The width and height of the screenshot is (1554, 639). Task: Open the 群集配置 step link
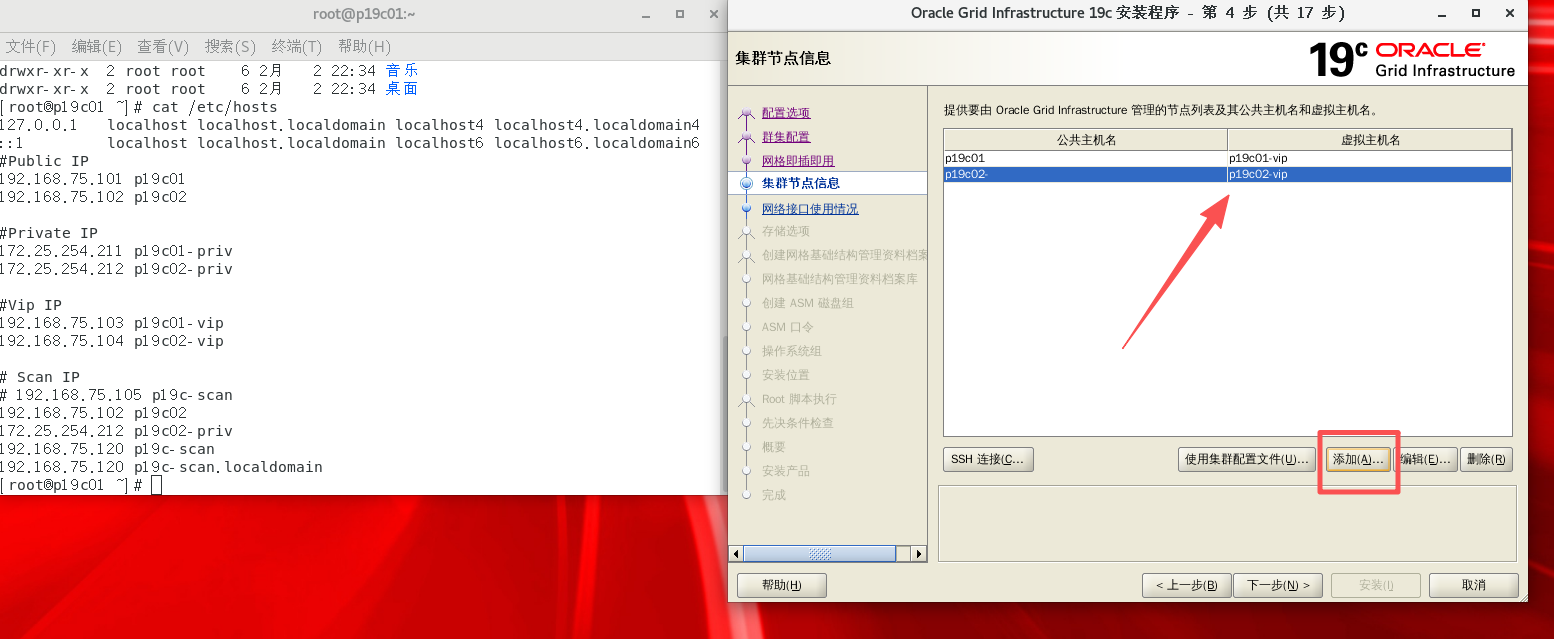(x=786, y=137)
